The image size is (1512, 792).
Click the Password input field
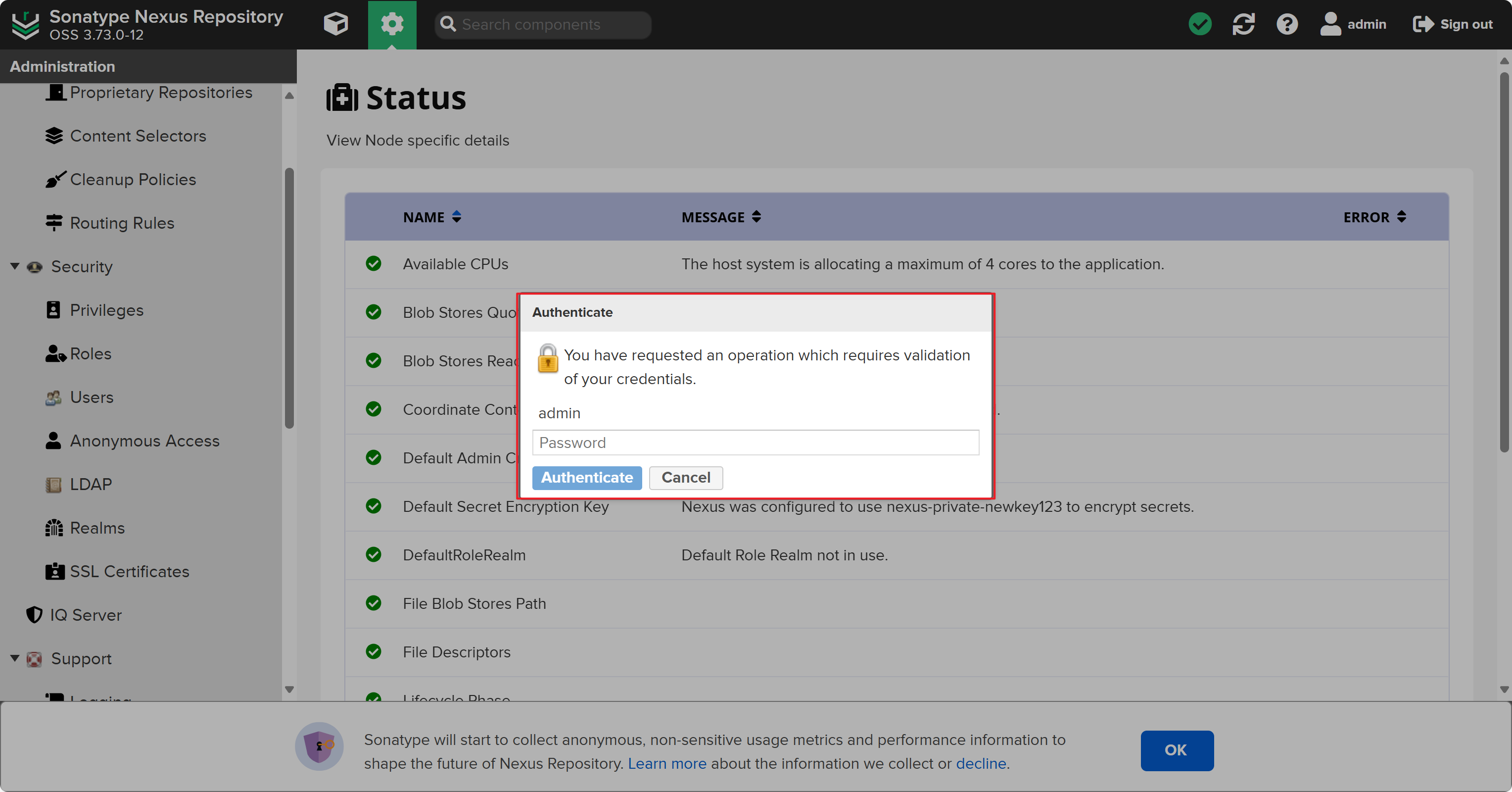pyautogui.click(x=755, y=442)
